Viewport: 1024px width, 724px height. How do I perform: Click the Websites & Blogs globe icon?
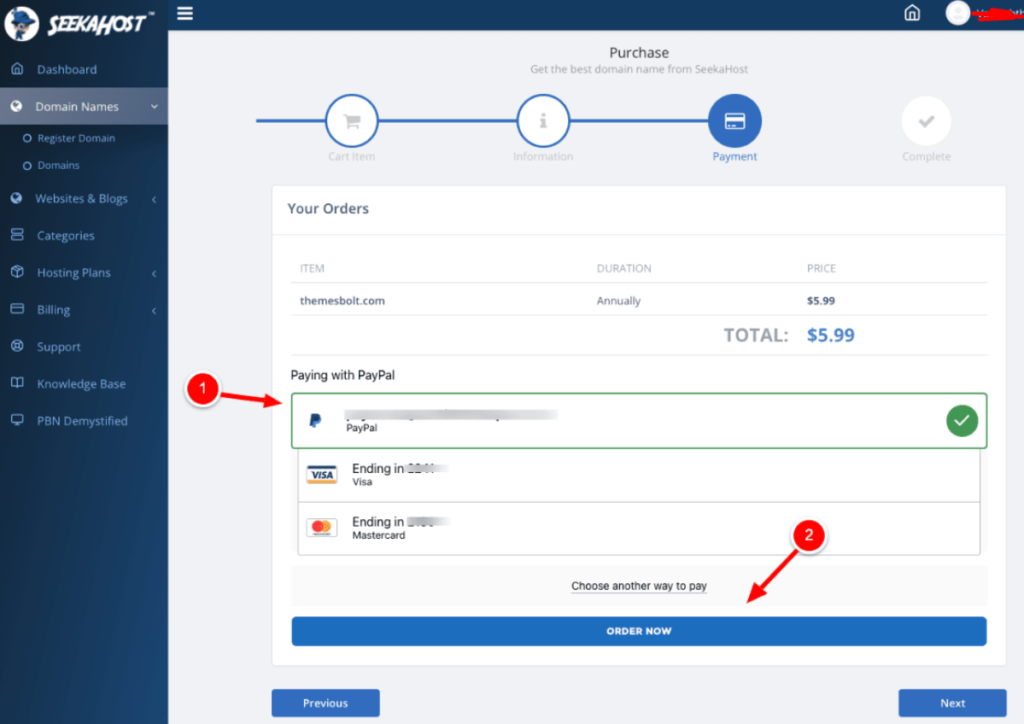point(17,198)
